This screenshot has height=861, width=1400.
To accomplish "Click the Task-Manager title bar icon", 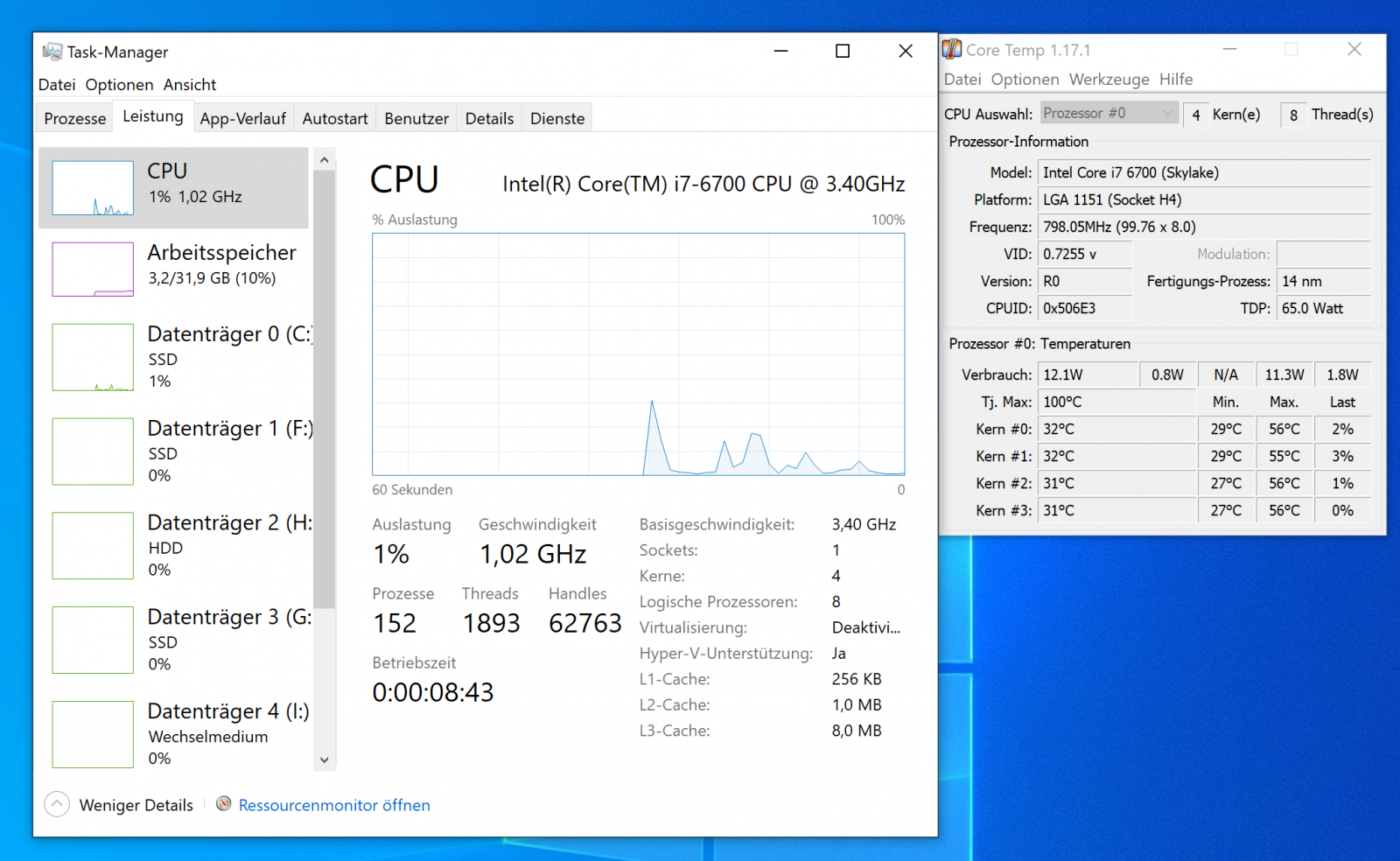I will pyautogui.click(x=52, y=52).
